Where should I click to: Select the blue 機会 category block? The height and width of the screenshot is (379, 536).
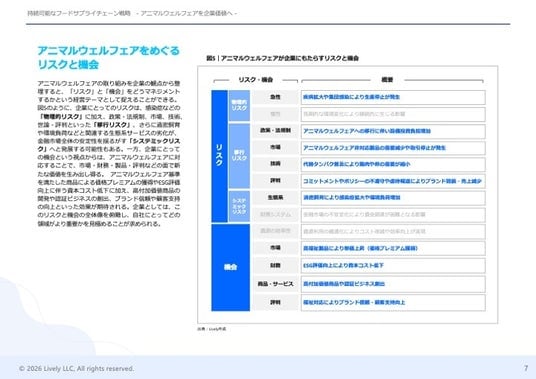(x=231, y=267)
